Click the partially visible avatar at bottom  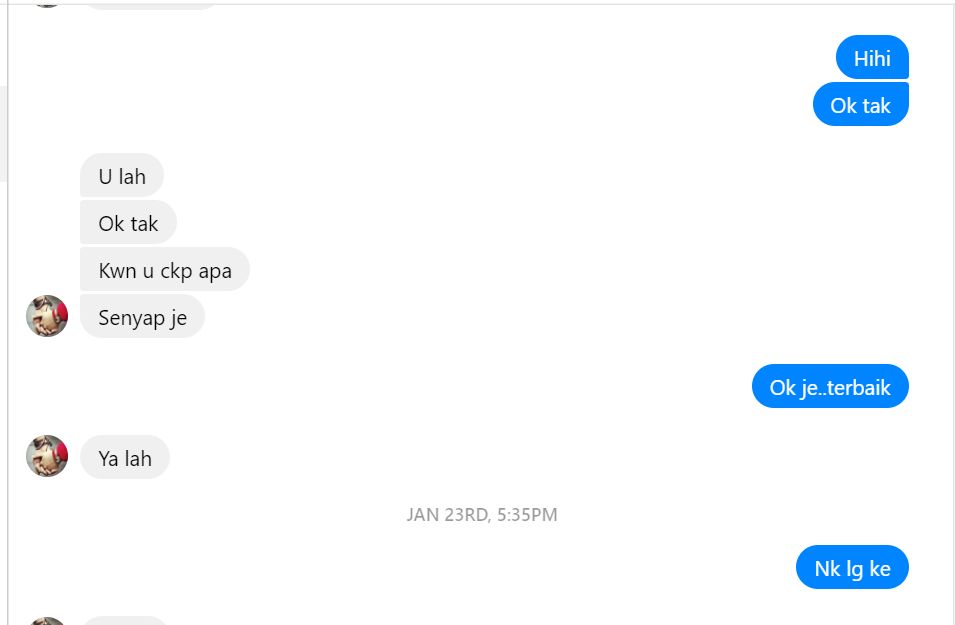[47, 621]
